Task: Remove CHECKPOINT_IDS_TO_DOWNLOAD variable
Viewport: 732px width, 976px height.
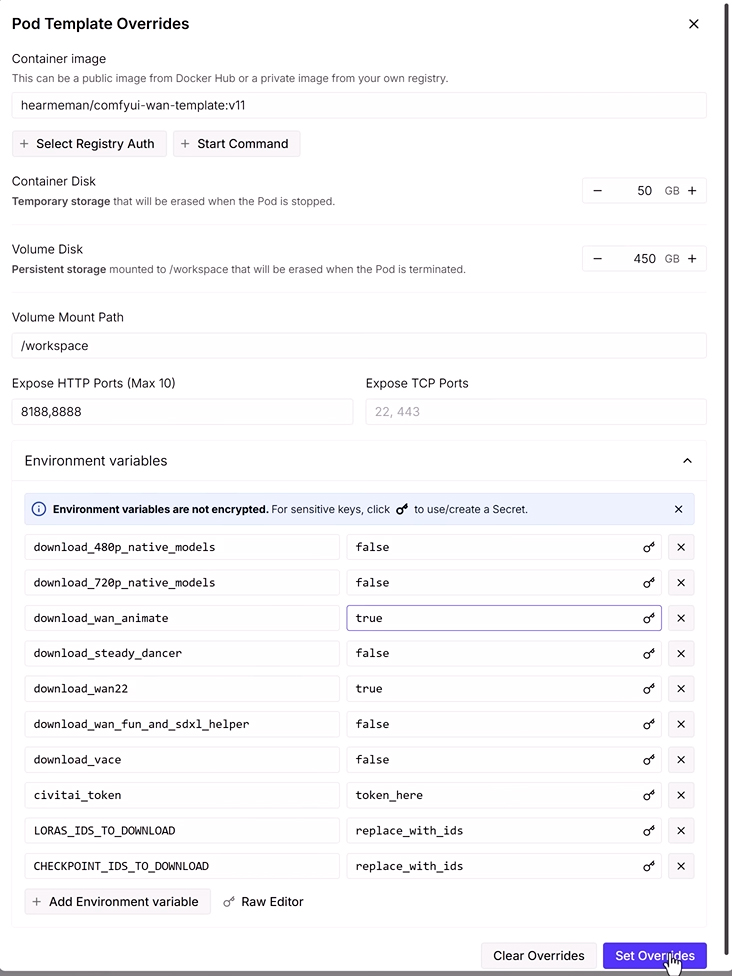Action: [x=681, y=866]
